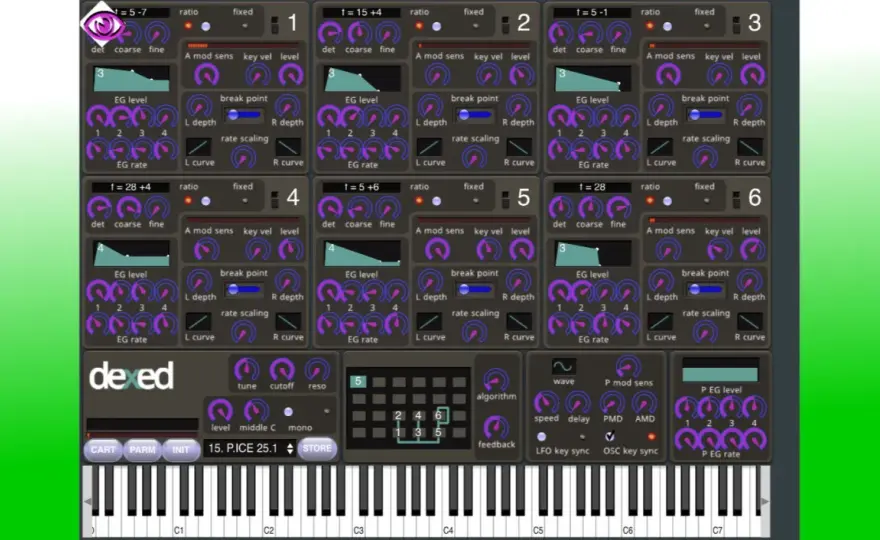880x540 pixels.
Task: Click operator 2 frequency readout 'f = 15 +4'
Action: [x=361, y=12]
